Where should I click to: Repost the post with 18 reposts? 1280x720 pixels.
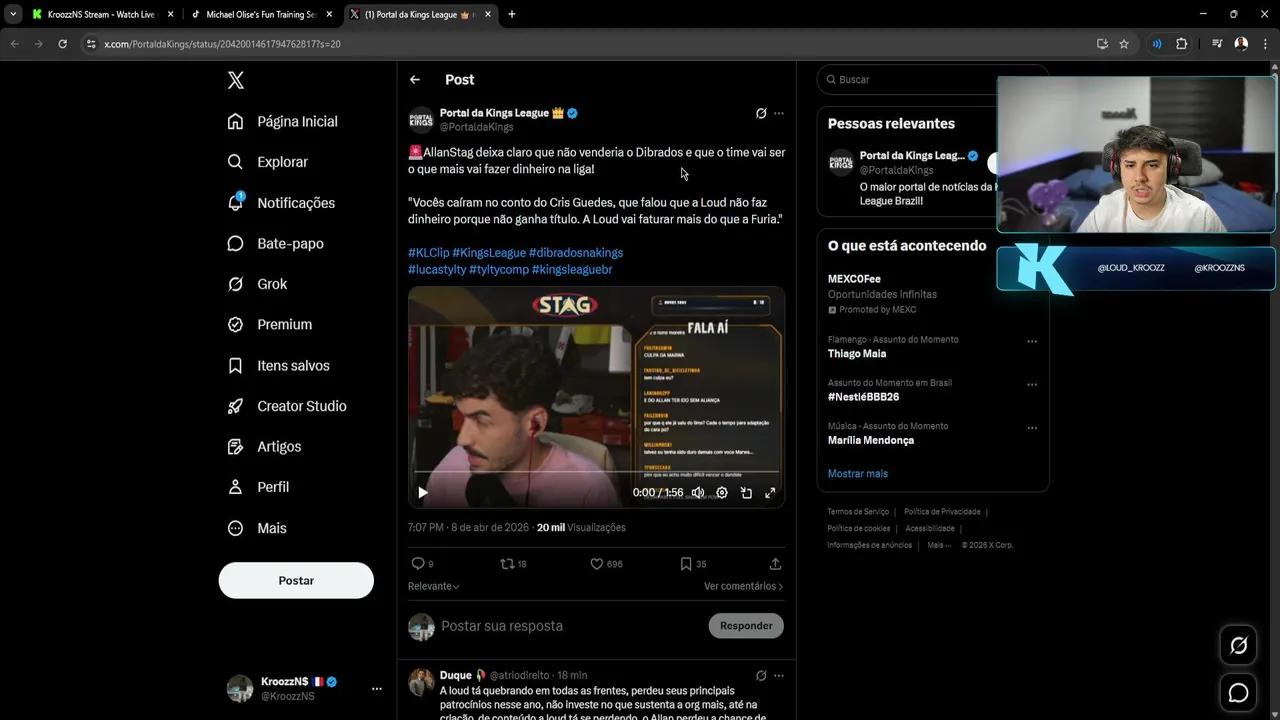click(x=513, y=564)
